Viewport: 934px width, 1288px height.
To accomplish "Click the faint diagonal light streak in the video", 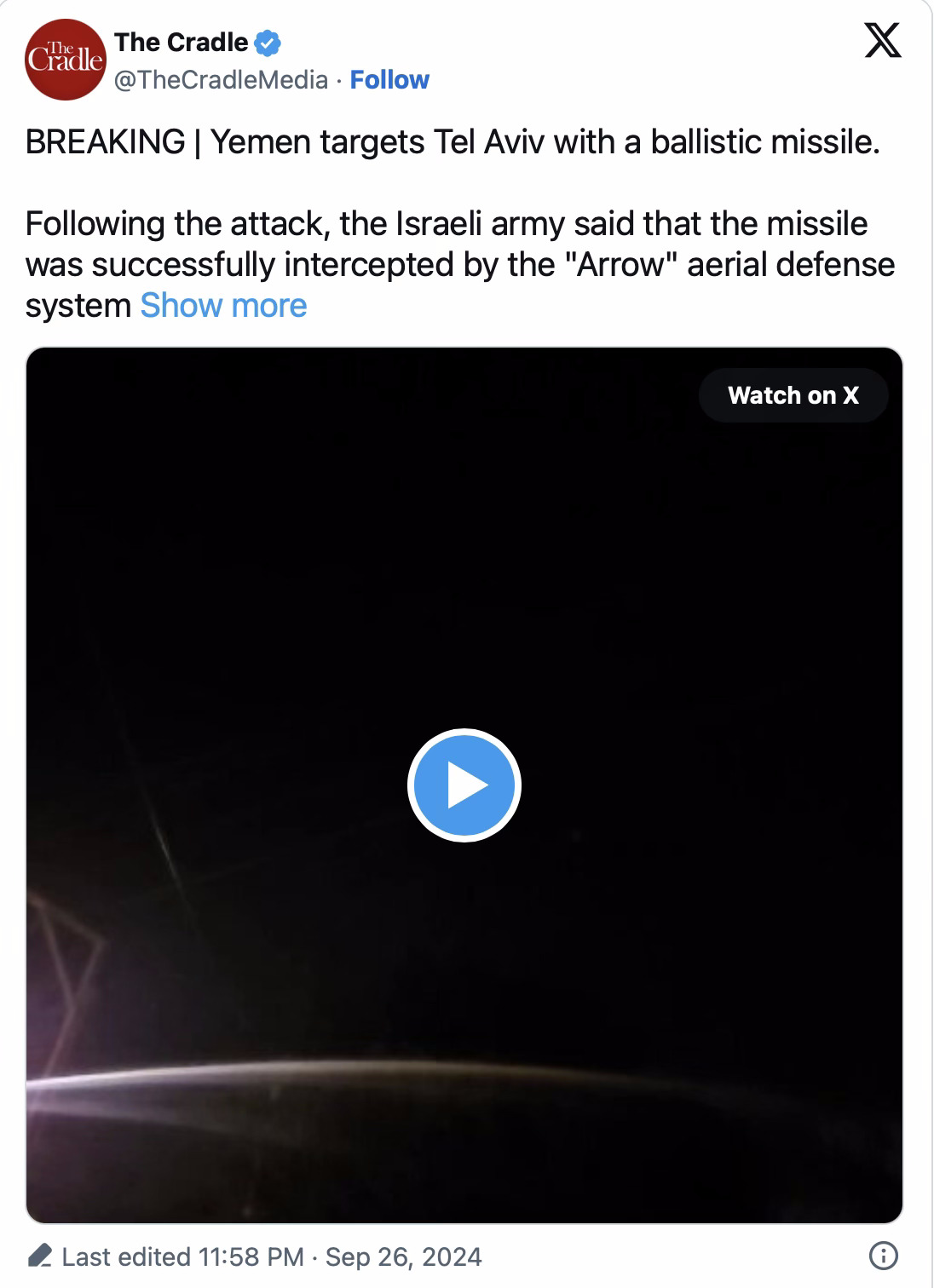I will point(164,843).
